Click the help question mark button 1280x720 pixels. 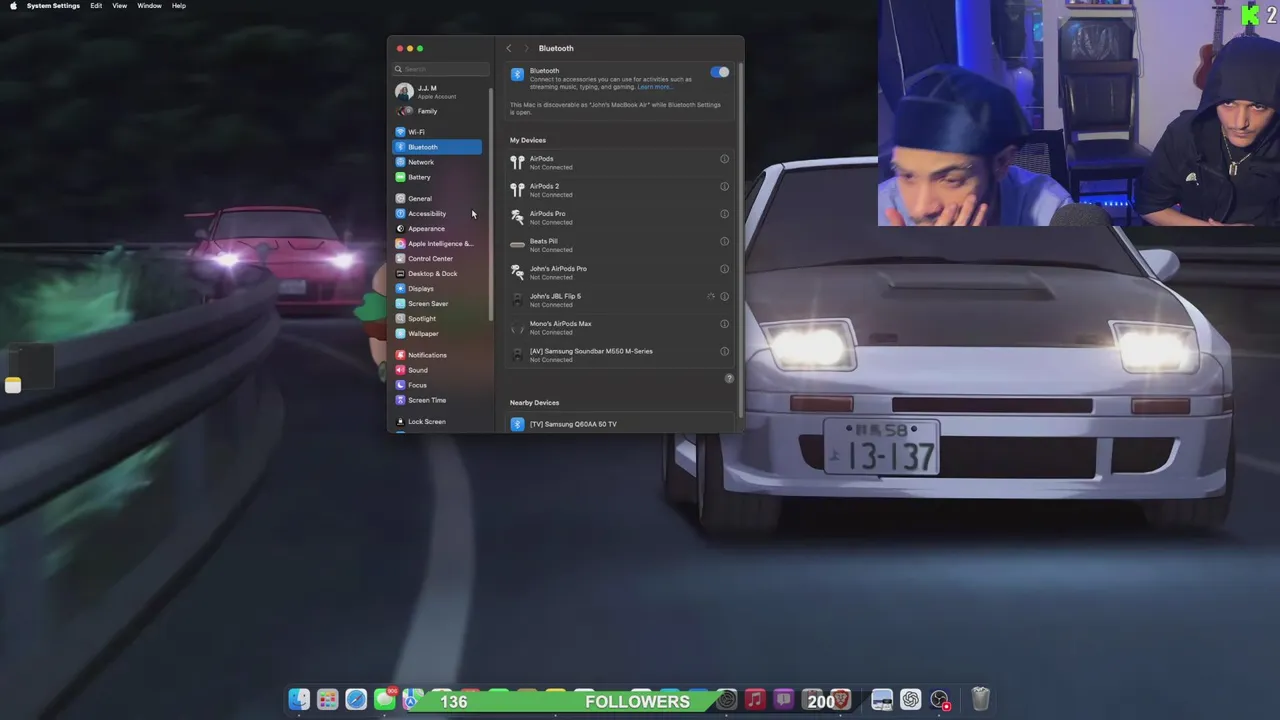(729, 378)
